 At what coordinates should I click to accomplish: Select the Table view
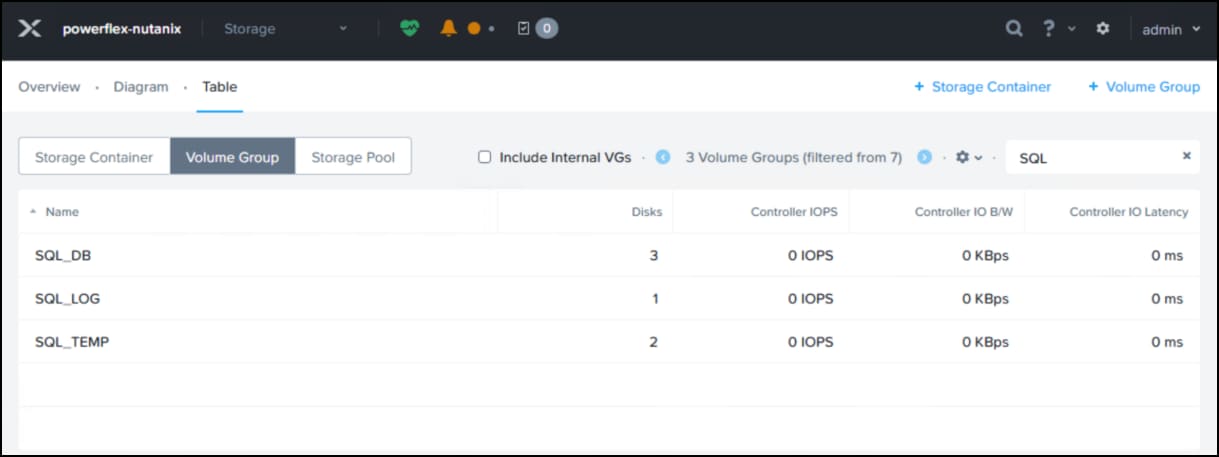220,87
